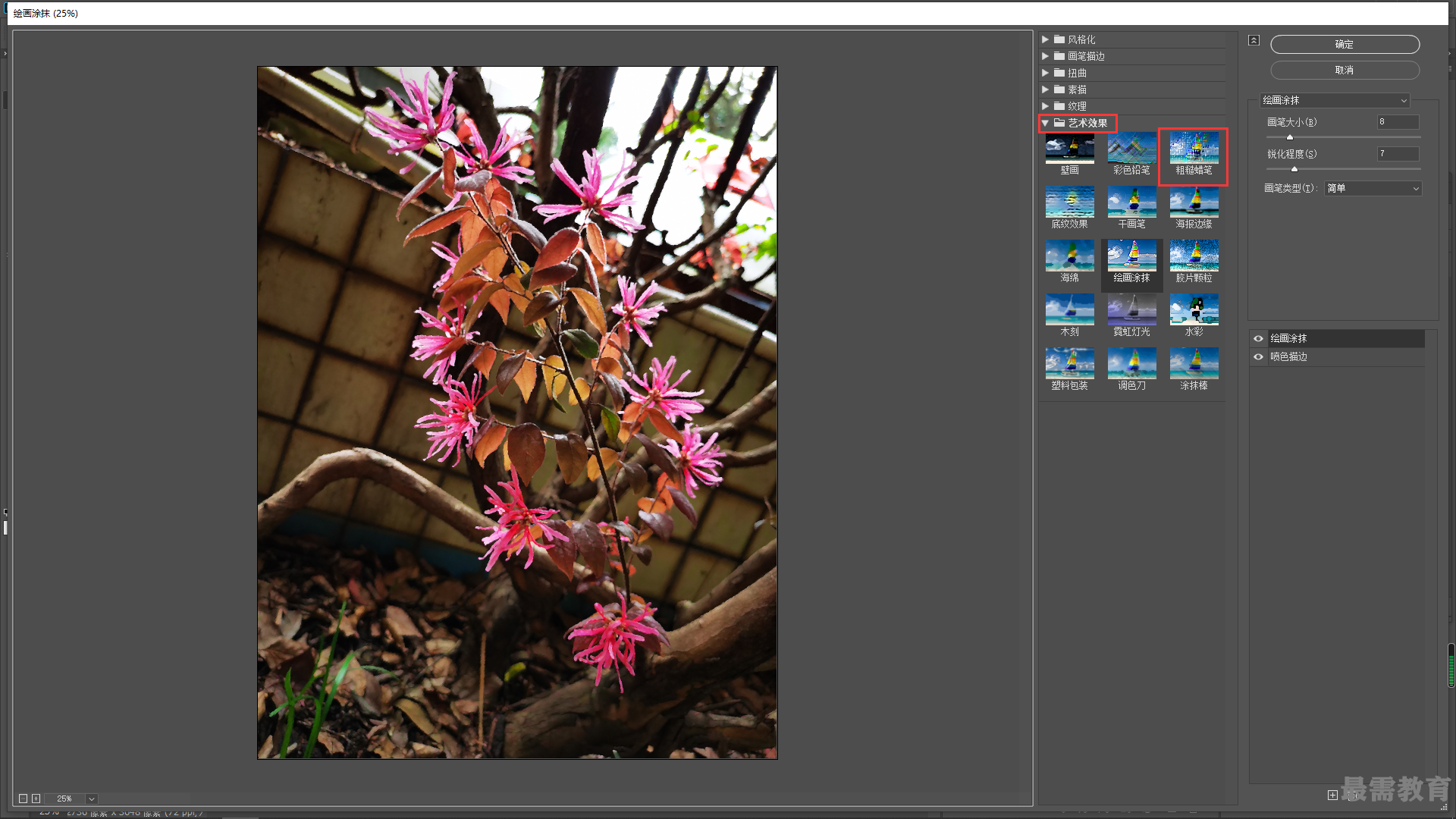Select the 干画笔 filter thumbnail
Viewport: 1456px width, 819px height.
coord(1131,202)
